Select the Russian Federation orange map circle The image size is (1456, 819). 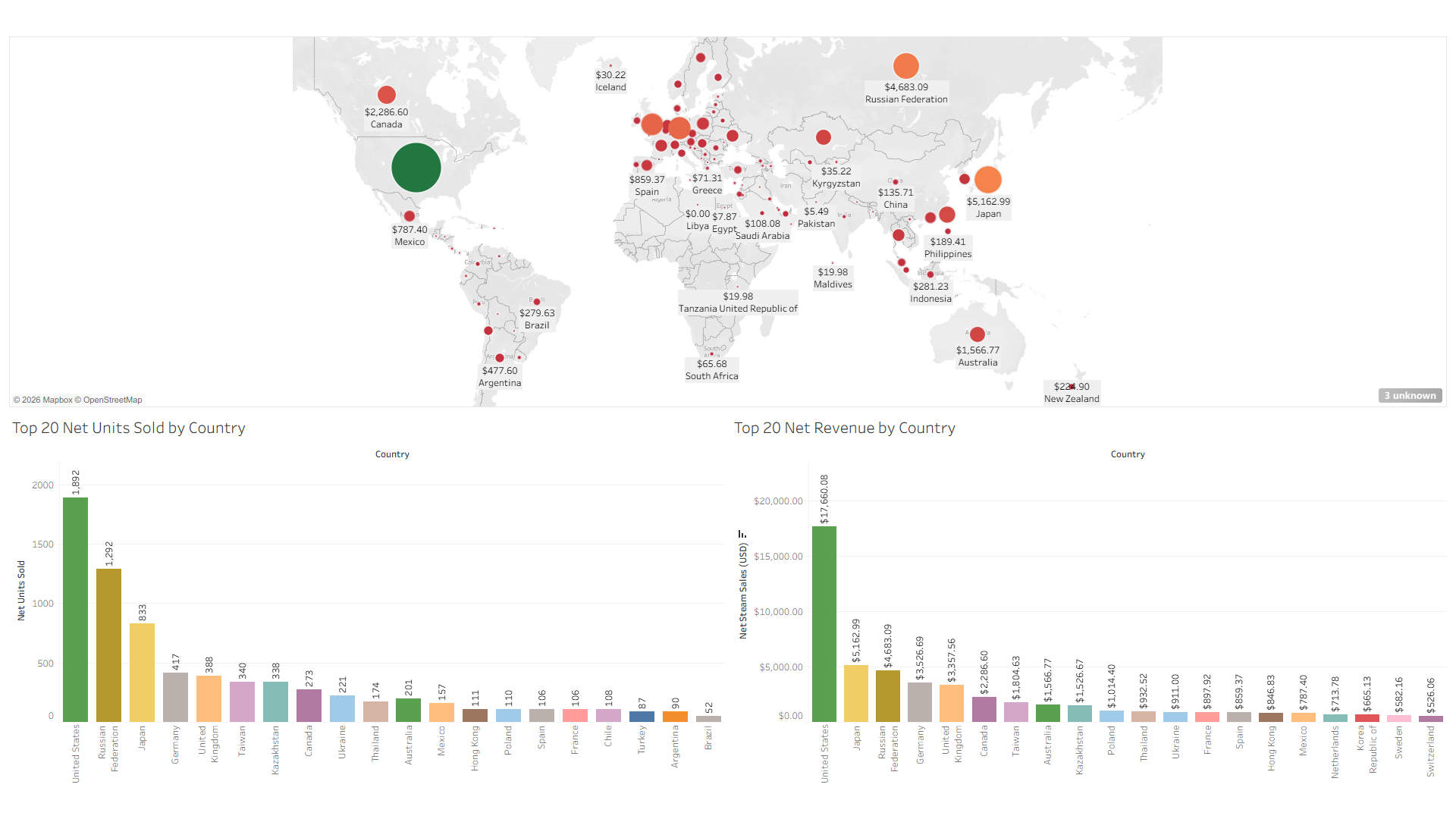(906, 66)
